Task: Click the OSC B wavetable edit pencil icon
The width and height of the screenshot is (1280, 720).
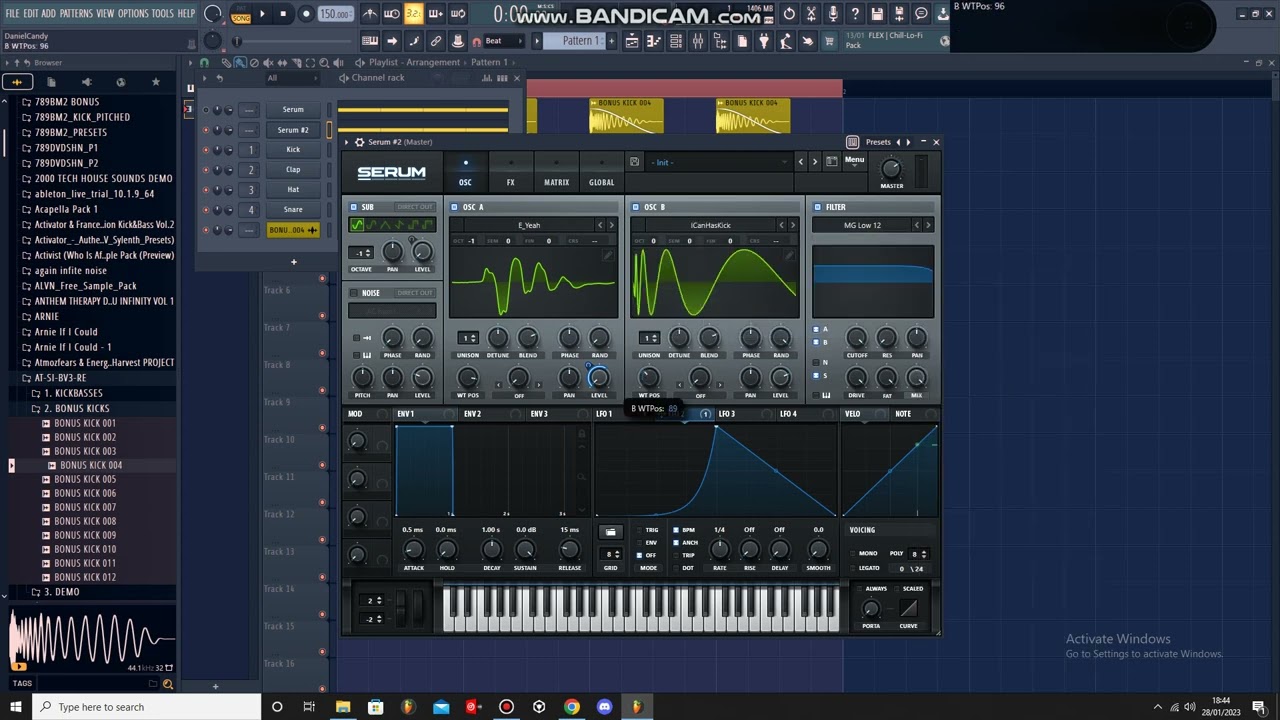Action: click(x=788, y=256)
